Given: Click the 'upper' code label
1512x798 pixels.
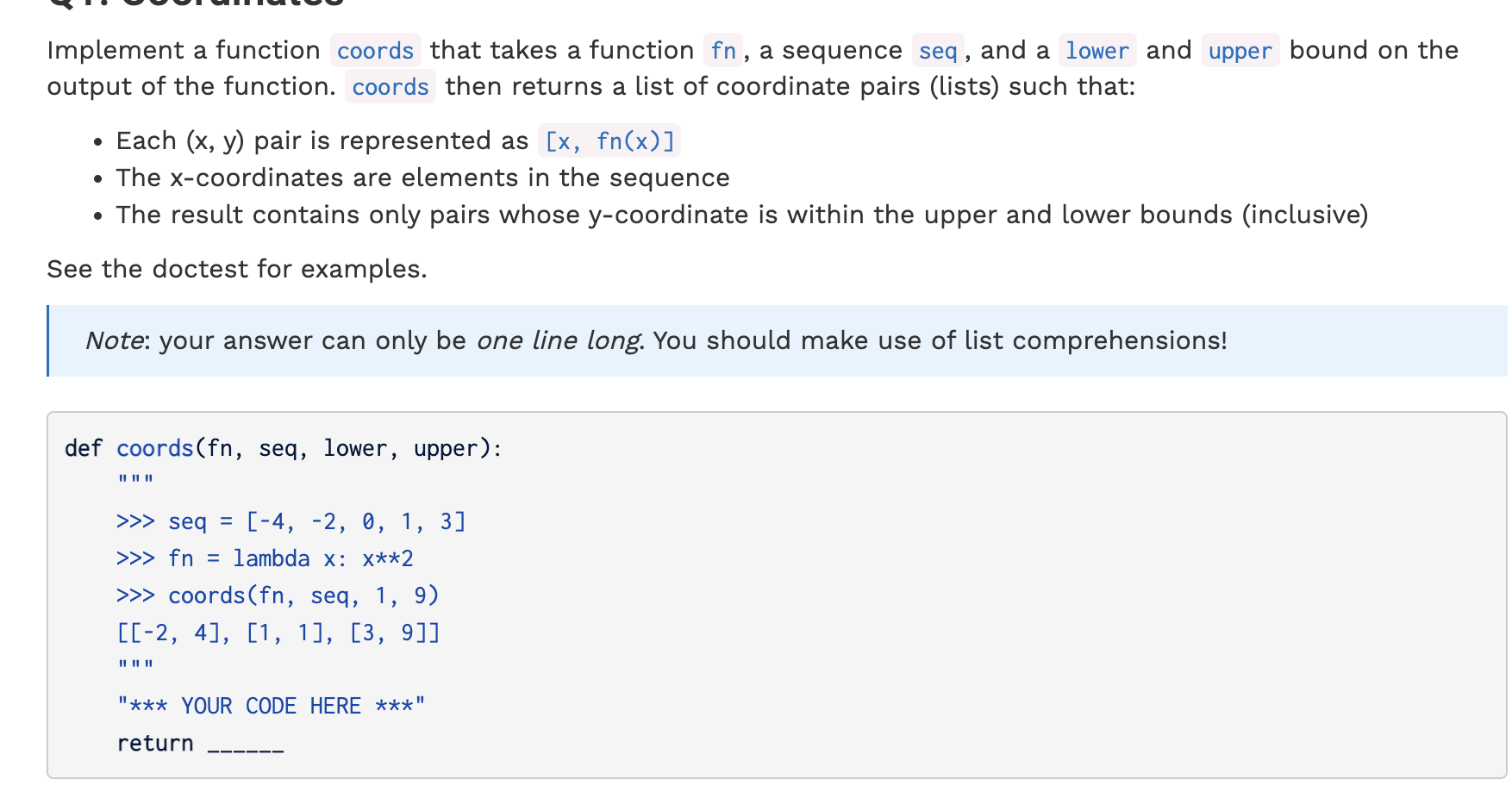Looking at the screenshot, I should pos(1240,51).
